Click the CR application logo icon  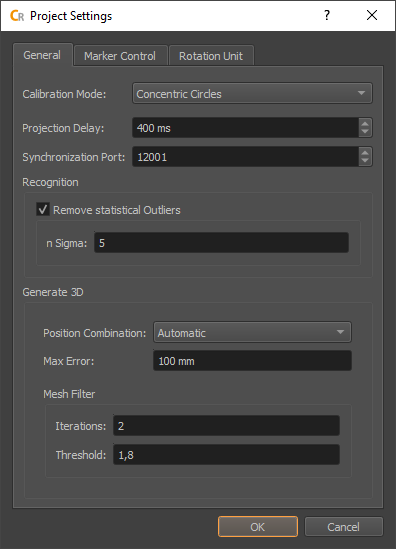click(17, 16)
